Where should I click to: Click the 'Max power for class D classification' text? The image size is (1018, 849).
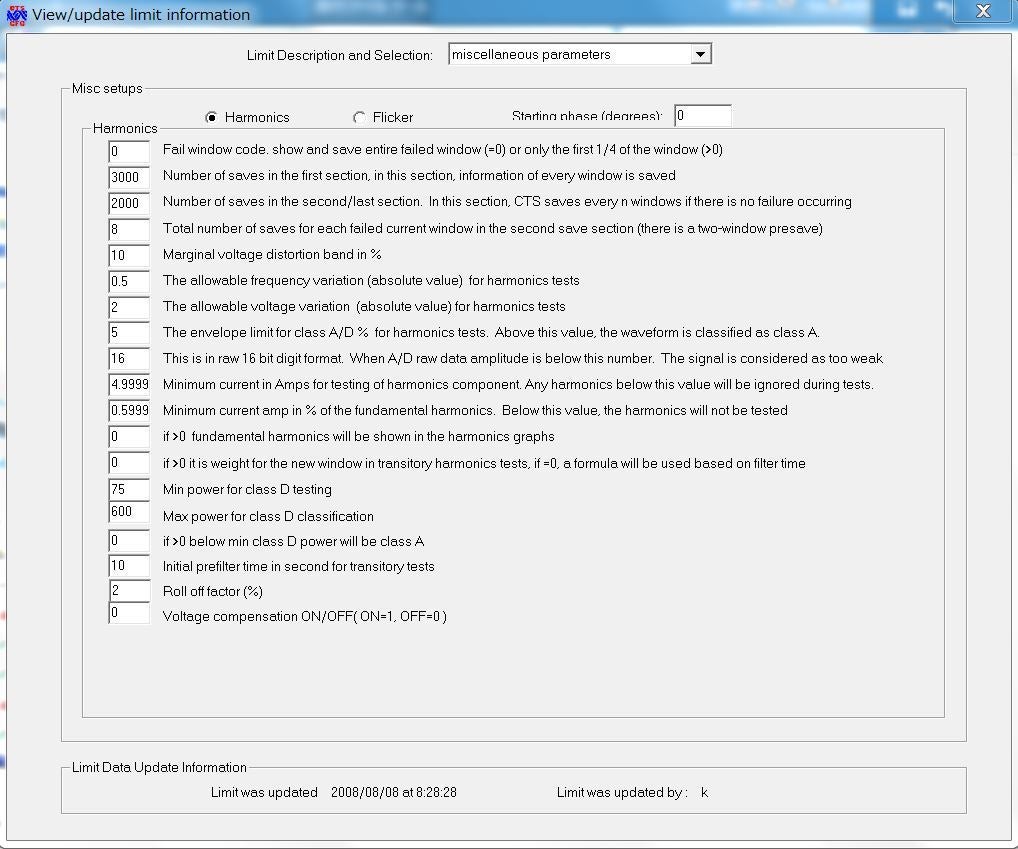point(268,516)
